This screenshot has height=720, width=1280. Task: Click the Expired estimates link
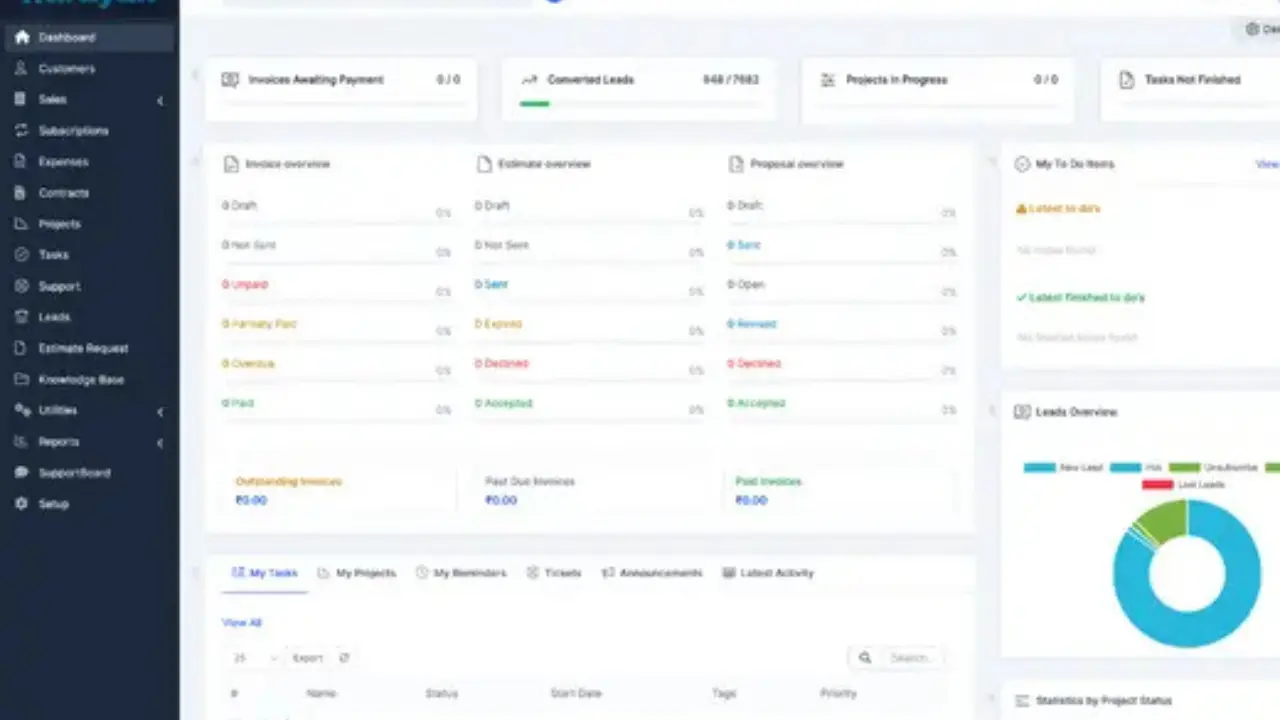point(498,324)
